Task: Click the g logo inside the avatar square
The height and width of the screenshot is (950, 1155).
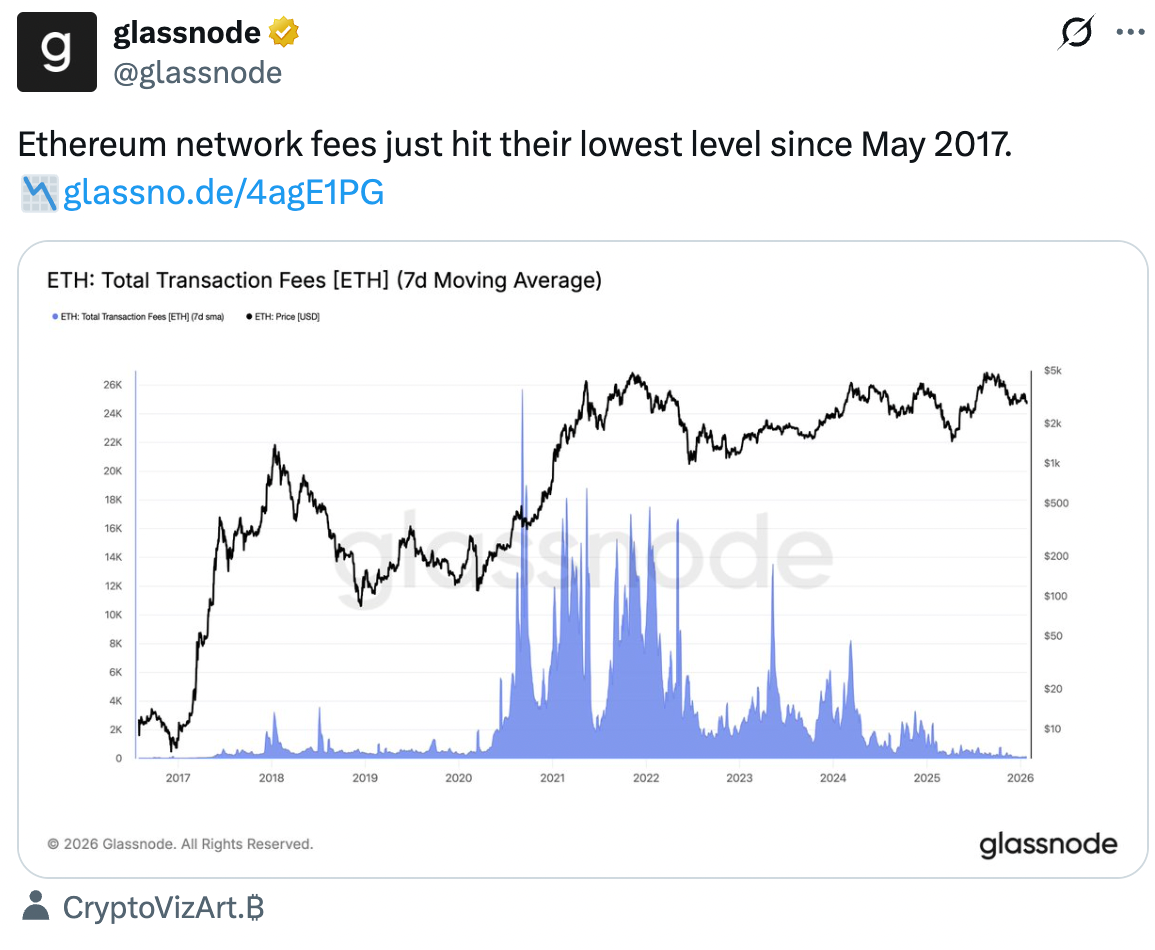Action: [x=56, y=51]
